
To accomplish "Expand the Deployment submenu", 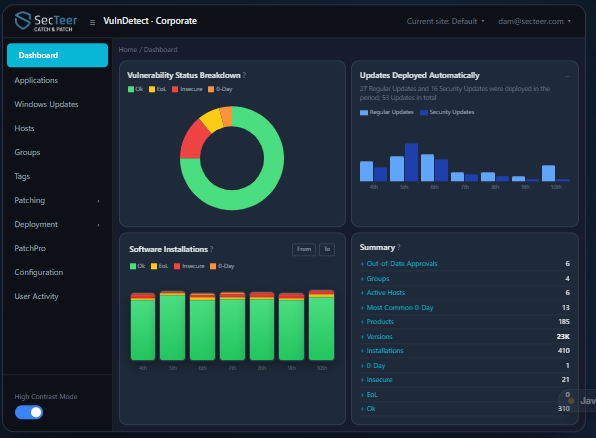I will click(x=57, y=224).
